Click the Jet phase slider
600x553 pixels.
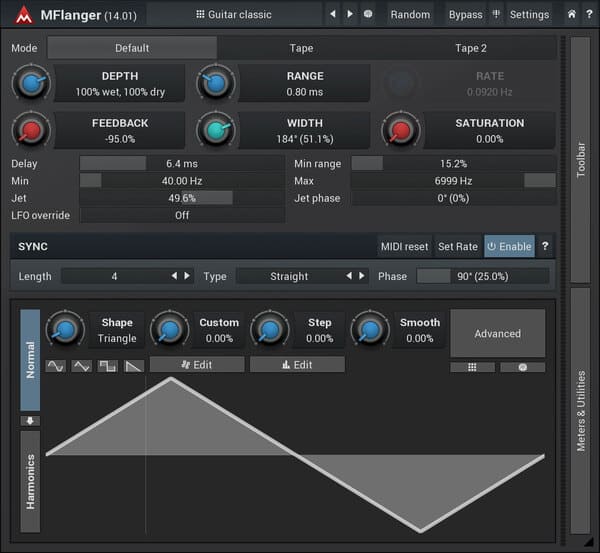[453, 198]
